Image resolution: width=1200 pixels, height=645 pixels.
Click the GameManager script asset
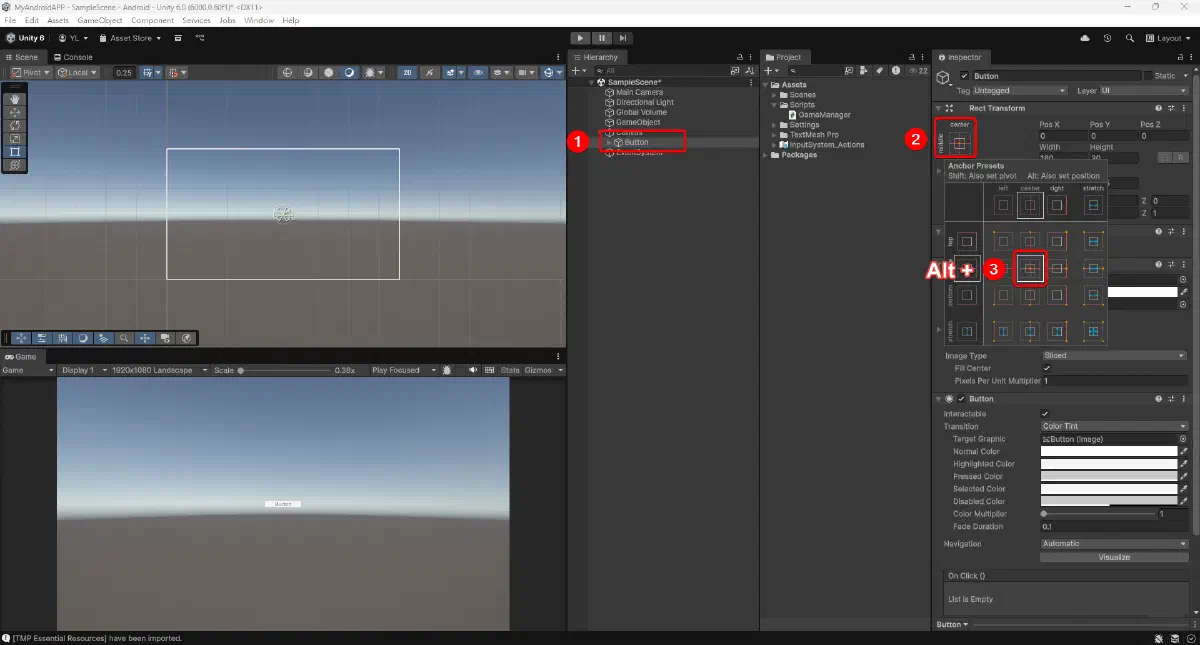(x=824, y=115)
